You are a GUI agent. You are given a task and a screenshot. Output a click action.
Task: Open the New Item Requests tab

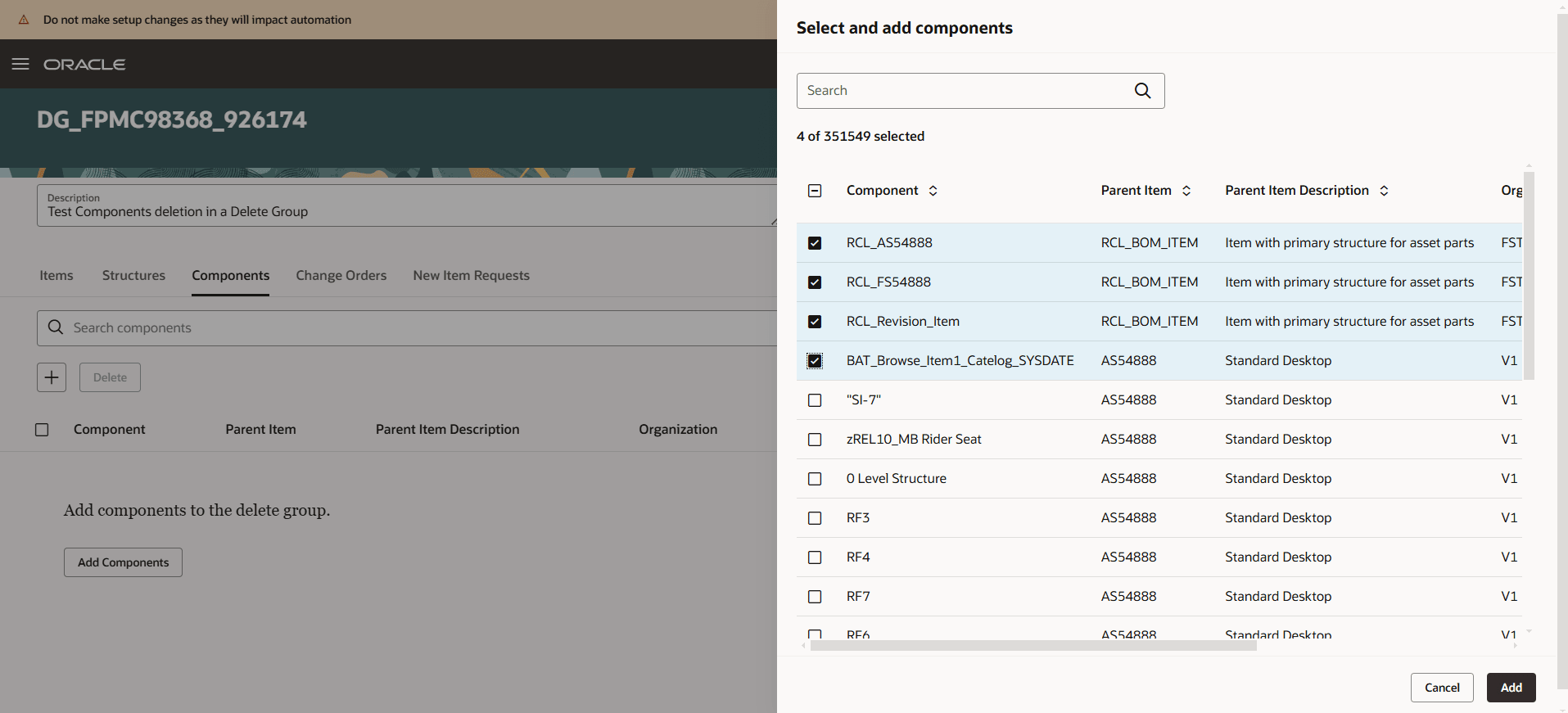(x=471, y=276)
